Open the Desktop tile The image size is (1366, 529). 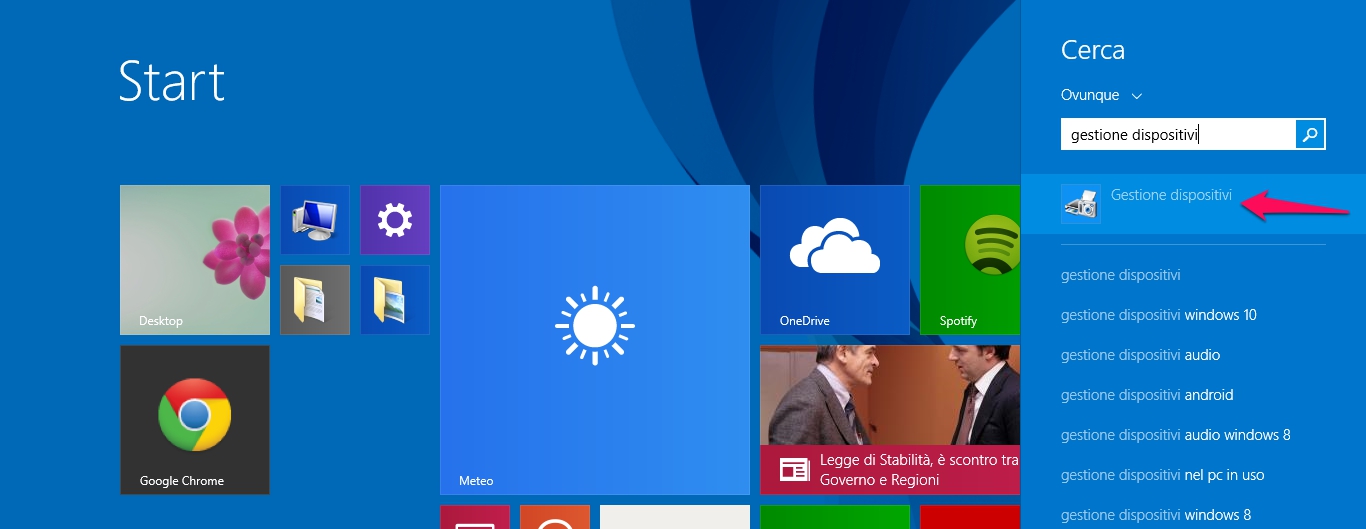coord(194,259)
